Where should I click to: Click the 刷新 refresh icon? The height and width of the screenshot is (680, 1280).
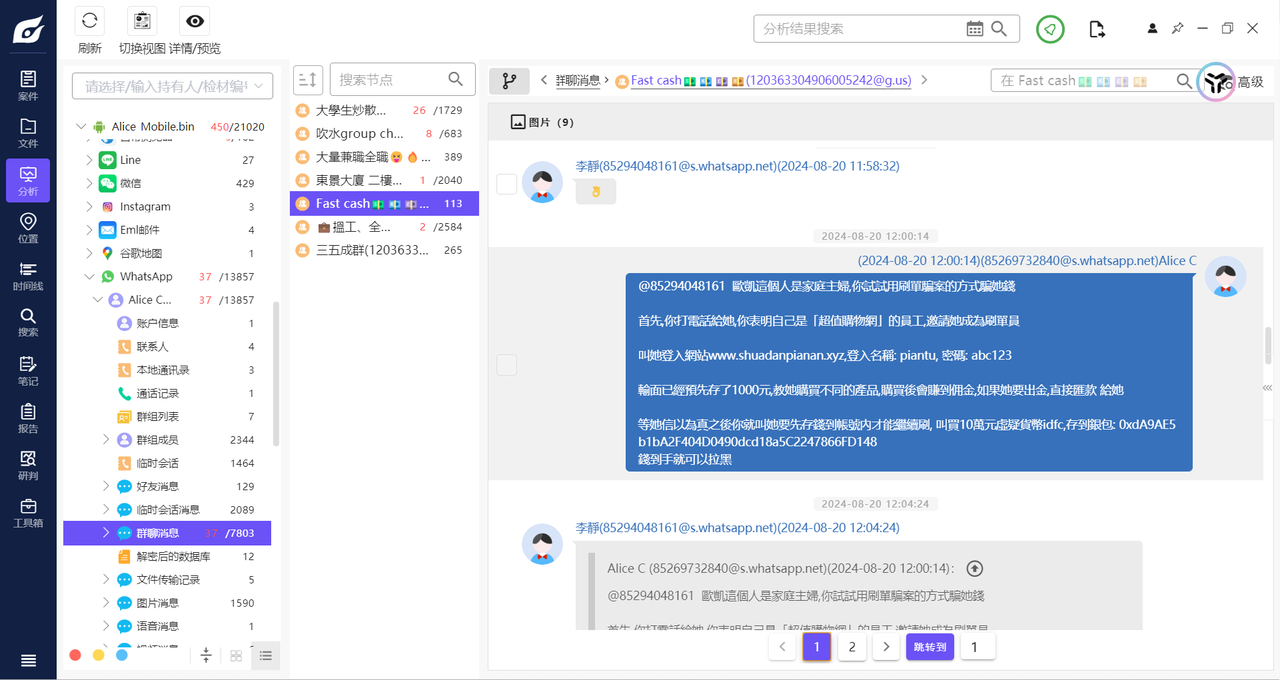click(90, 21)
